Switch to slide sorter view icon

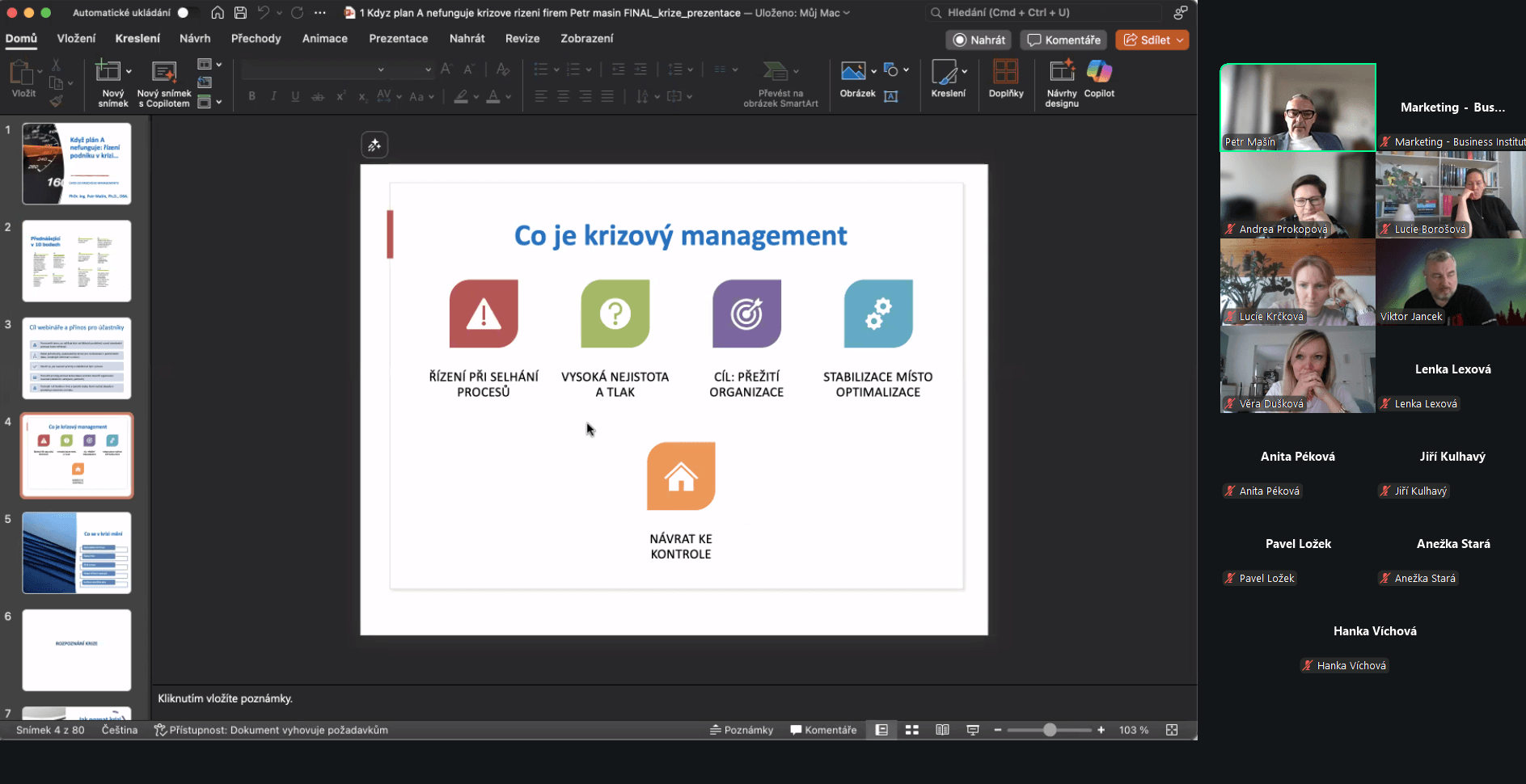912,730
